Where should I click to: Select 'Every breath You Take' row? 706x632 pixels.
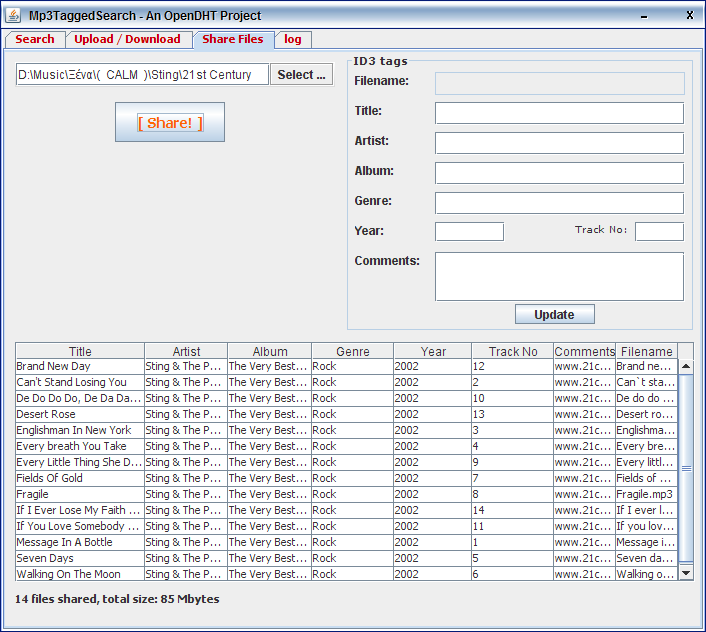tap(346, 446)
